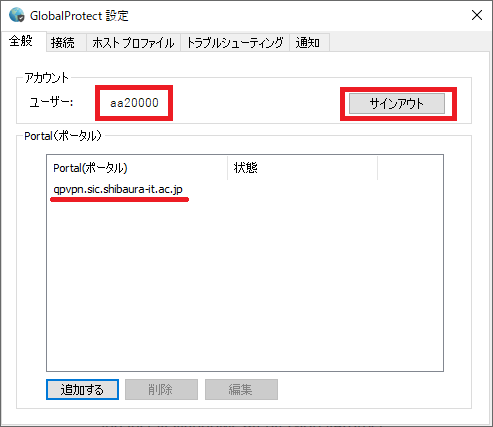Click the アカウント group label
This screenshot has width=493, height=427.
tap(46, 78)
